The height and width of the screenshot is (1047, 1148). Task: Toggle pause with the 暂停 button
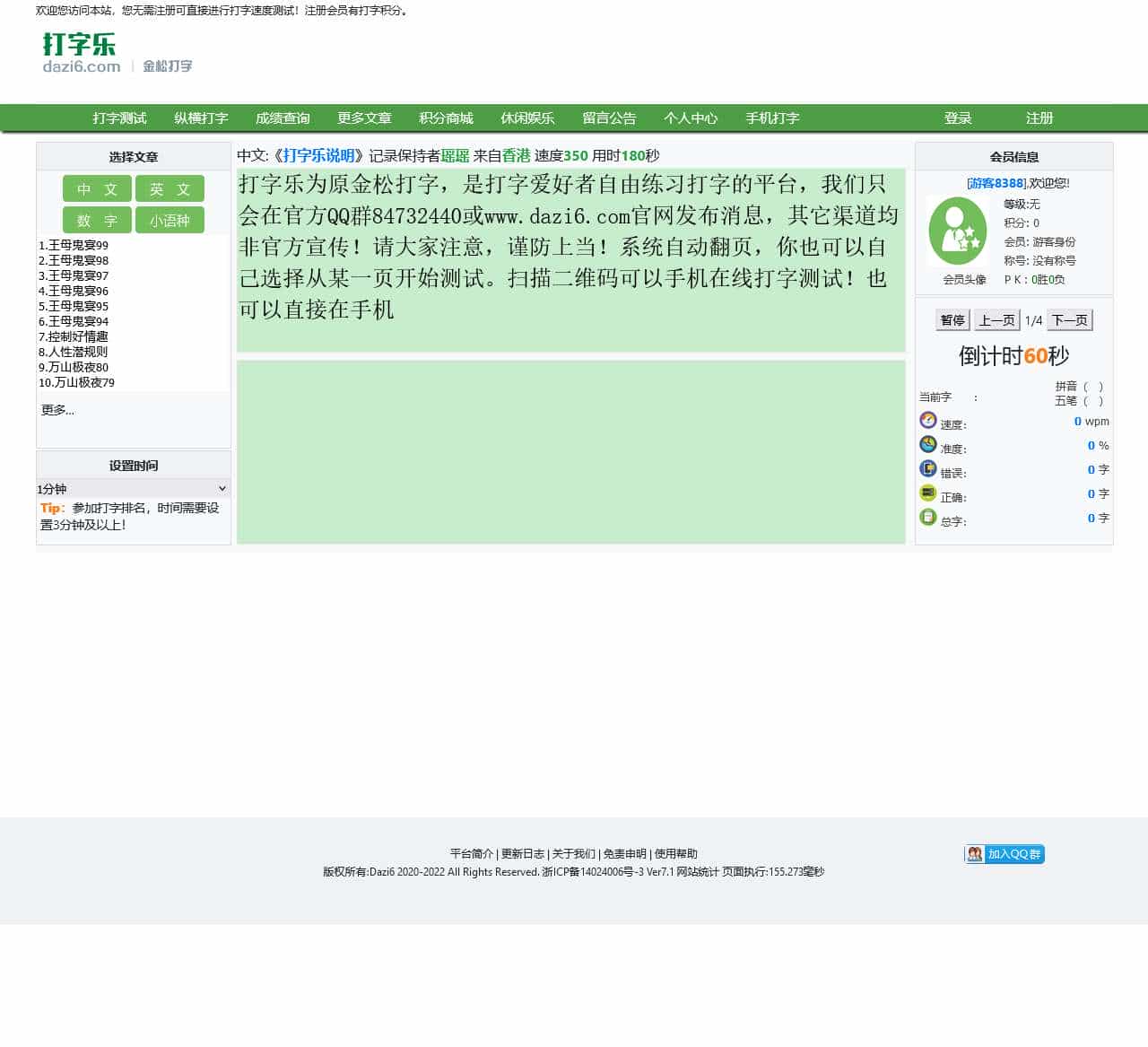click(952, 319)
